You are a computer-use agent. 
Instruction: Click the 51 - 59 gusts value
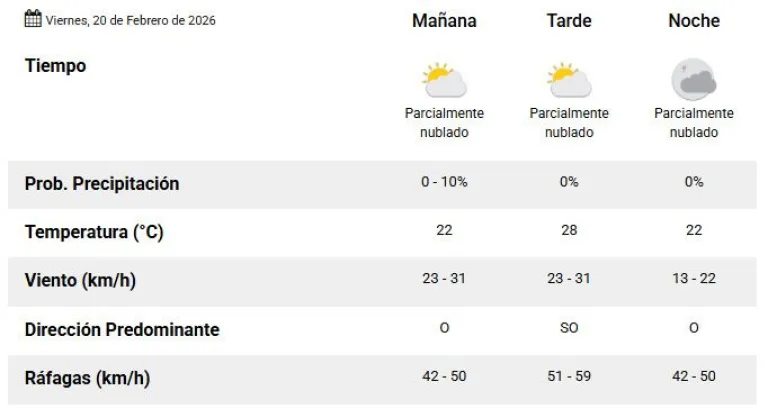coord(569,377)
